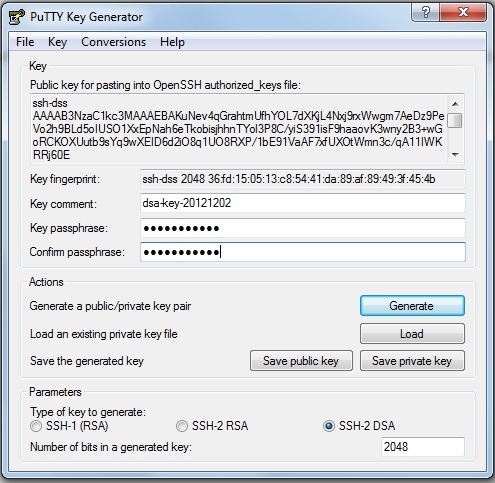The image size is (495, 483).
Task: Select the SSH-1 (RSA) key type
Action: (x=36, y=426)
